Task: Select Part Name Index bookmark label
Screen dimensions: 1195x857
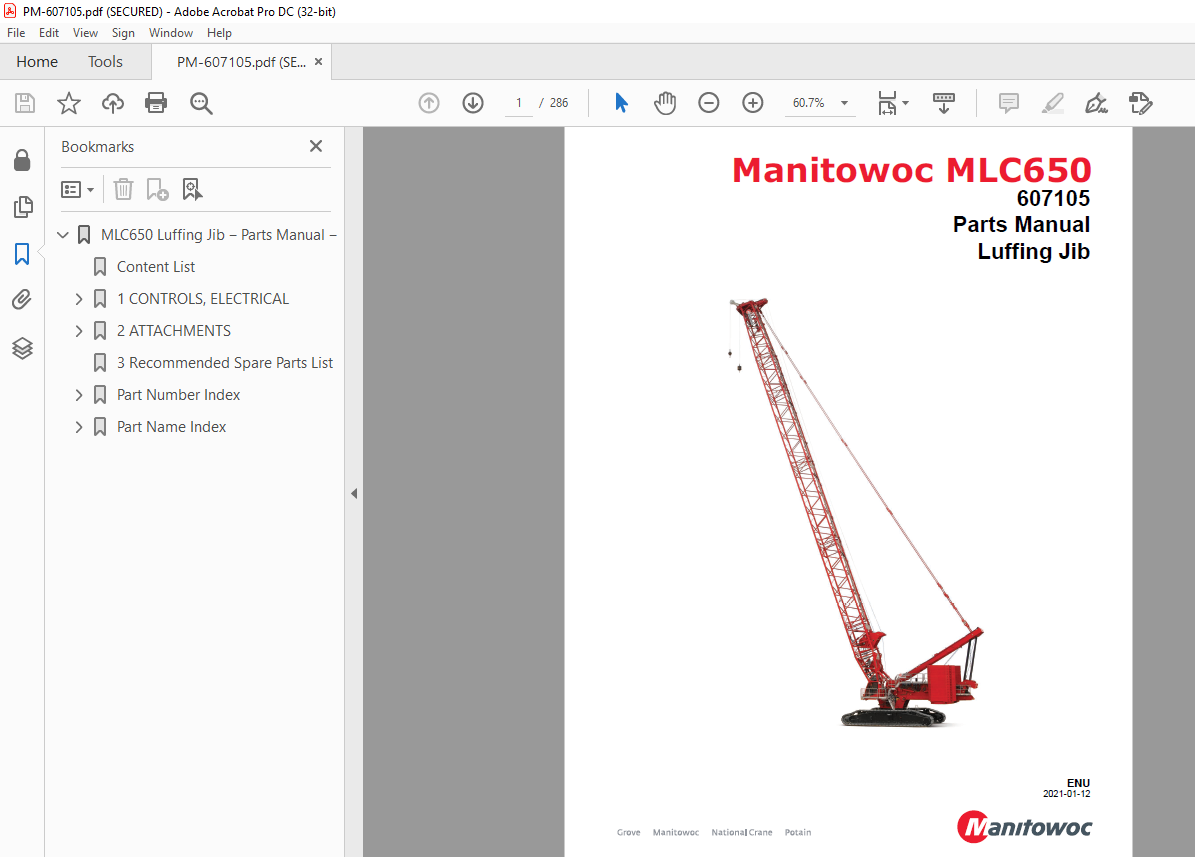Action: pyautogui.click(x=171, y=427)
